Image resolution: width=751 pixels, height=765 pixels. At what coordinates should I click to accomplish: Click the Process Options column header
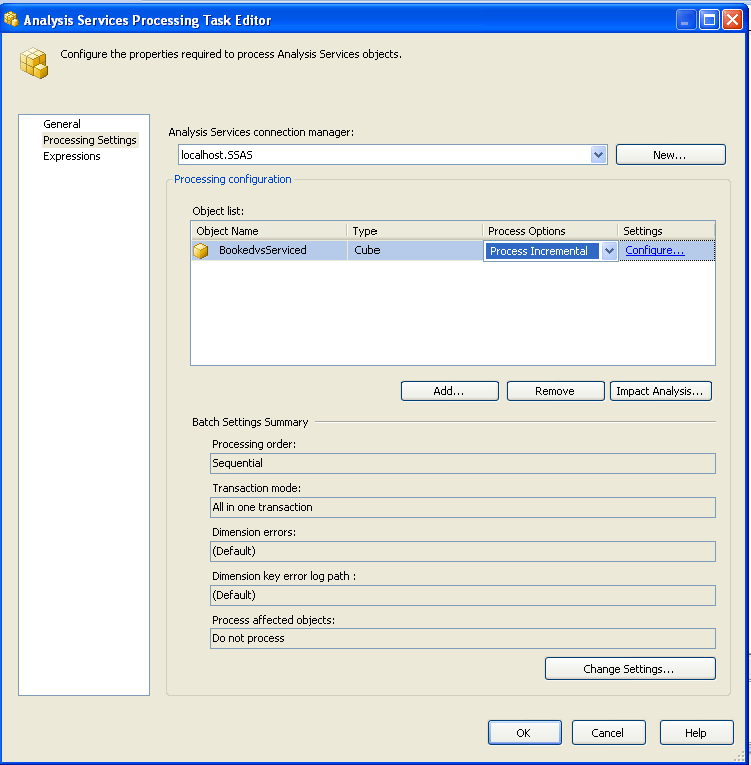[550, 231]
